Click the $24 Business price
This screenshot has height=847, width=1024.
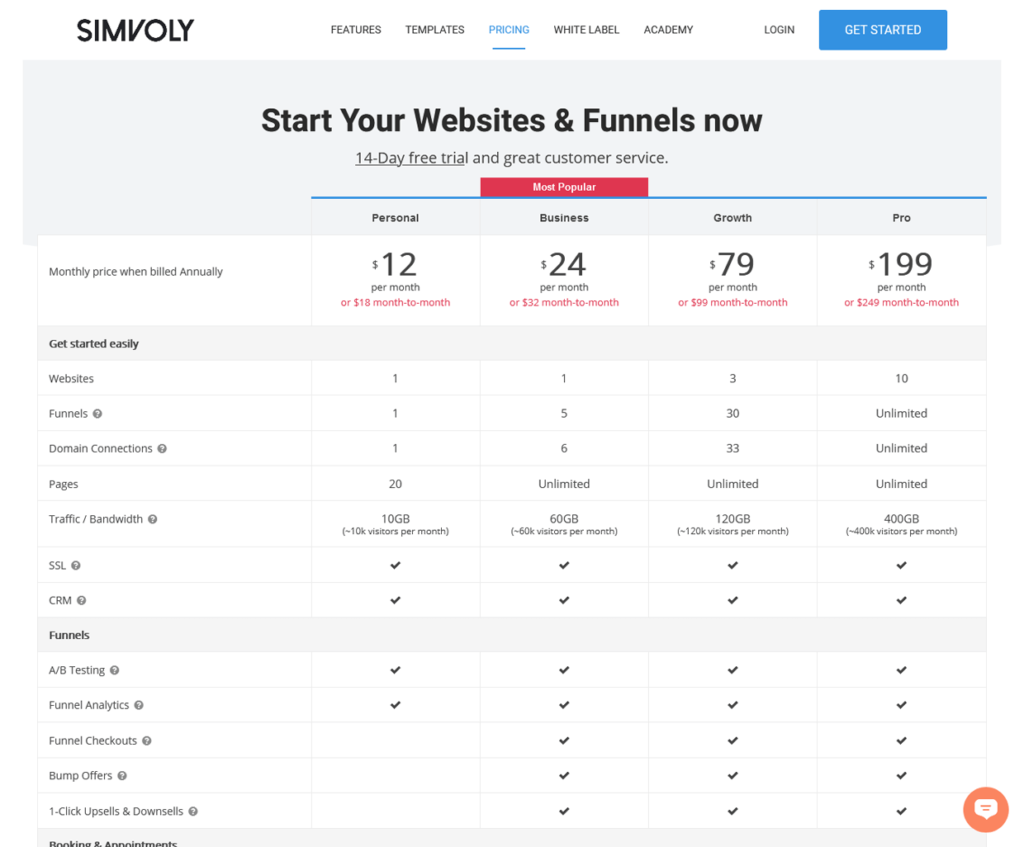point(564,264)
